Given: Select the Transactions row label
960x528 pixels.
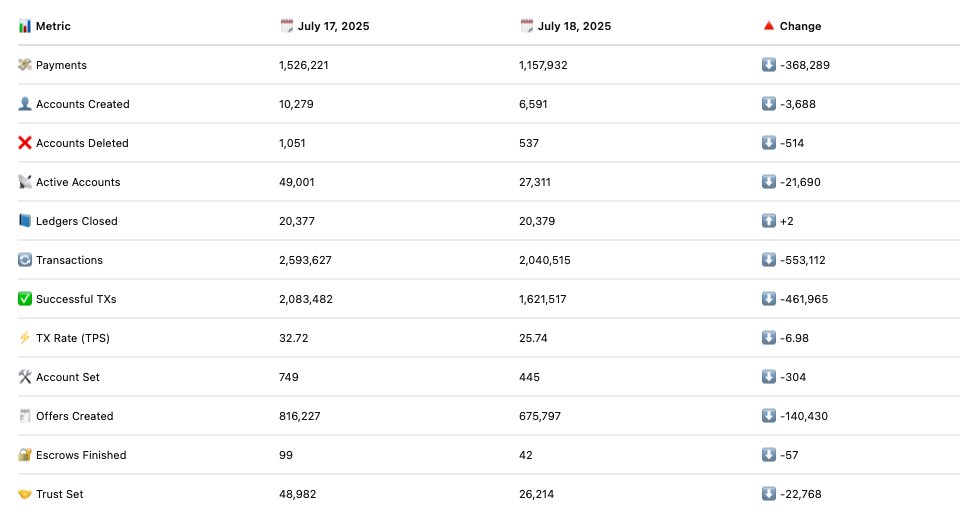Looking at the screenshot, I should (x=69, y=260).
